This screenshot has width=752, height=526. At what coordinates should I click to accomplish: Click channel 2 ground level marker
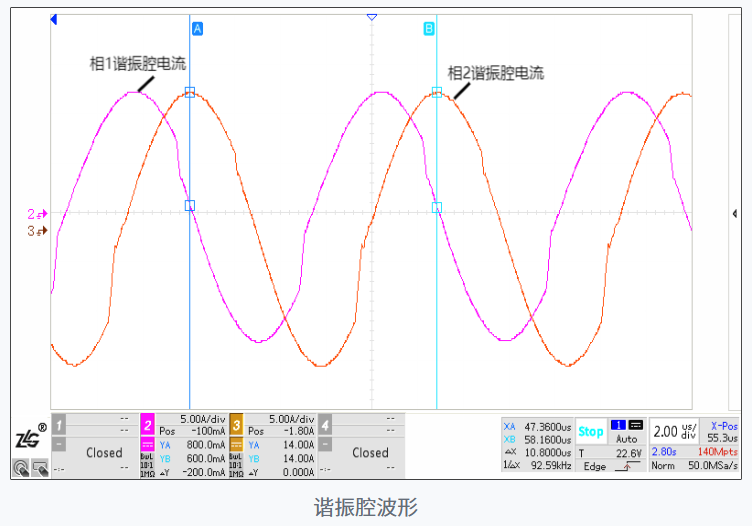tap(37, 214)
